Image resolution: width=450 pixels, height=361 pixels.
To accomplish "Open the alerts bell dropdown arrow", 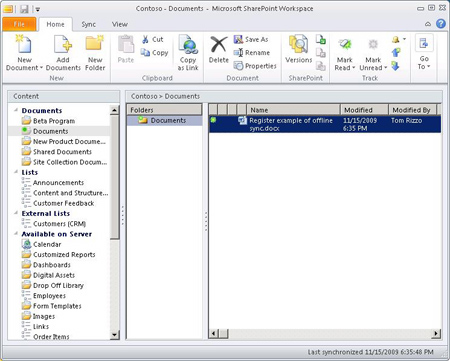I will [x=404, y=39].
